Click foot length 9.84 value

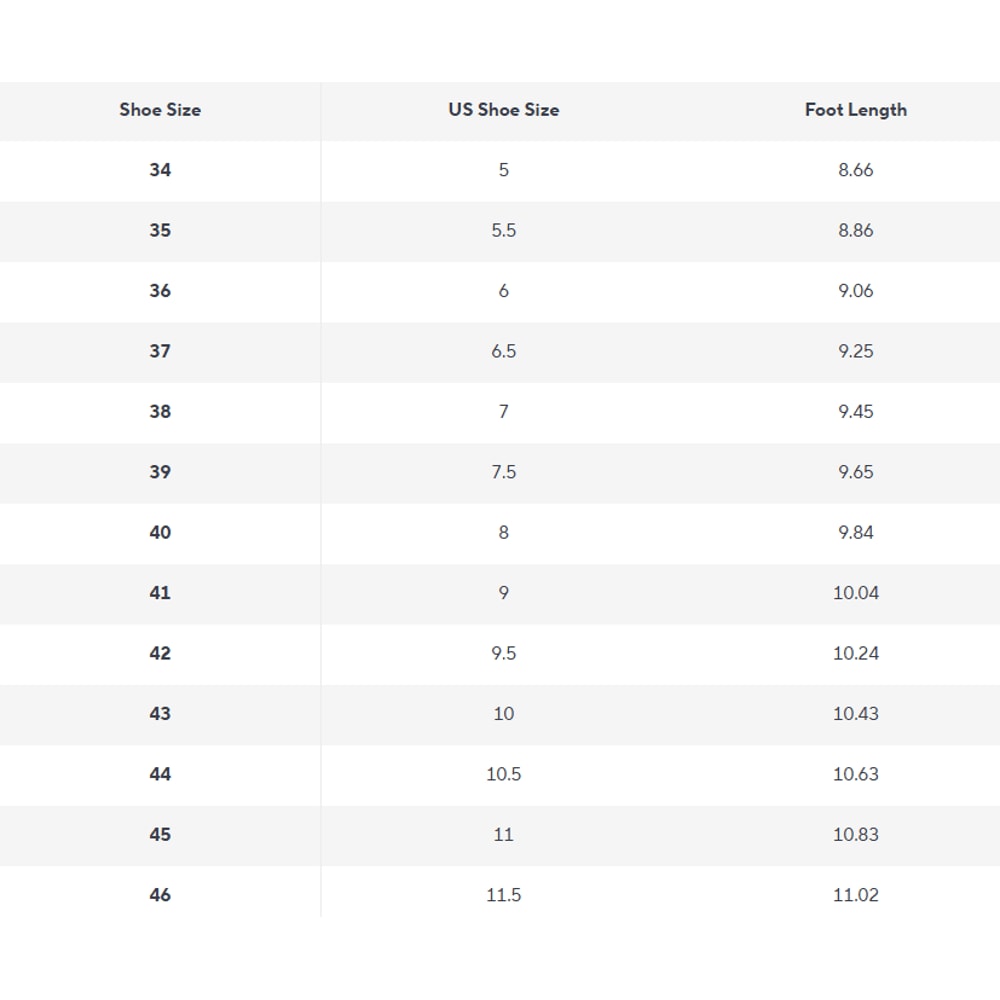[855, 532]
